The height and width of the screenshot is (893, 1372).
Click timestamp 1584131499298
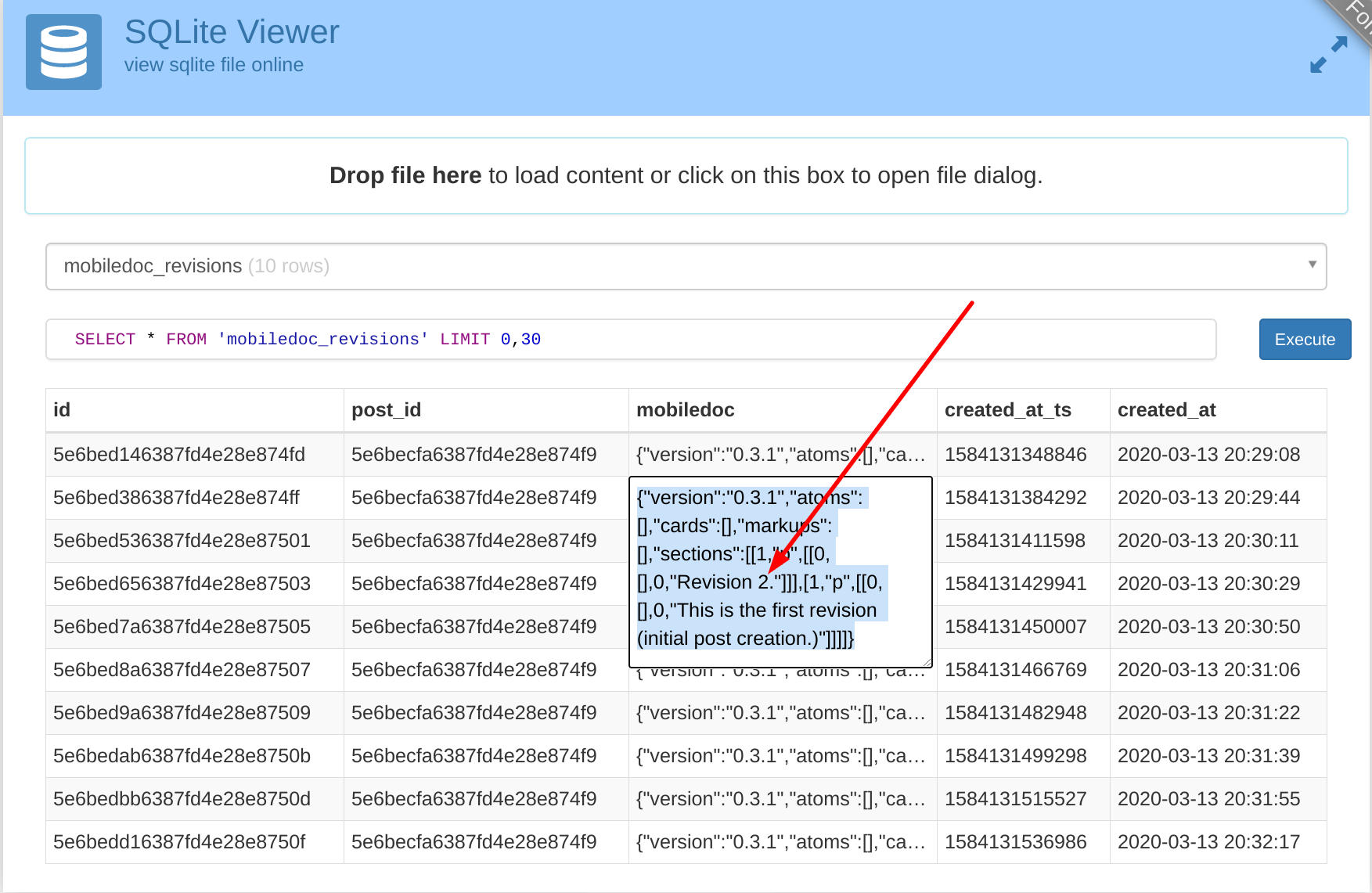click(1015, 756)
